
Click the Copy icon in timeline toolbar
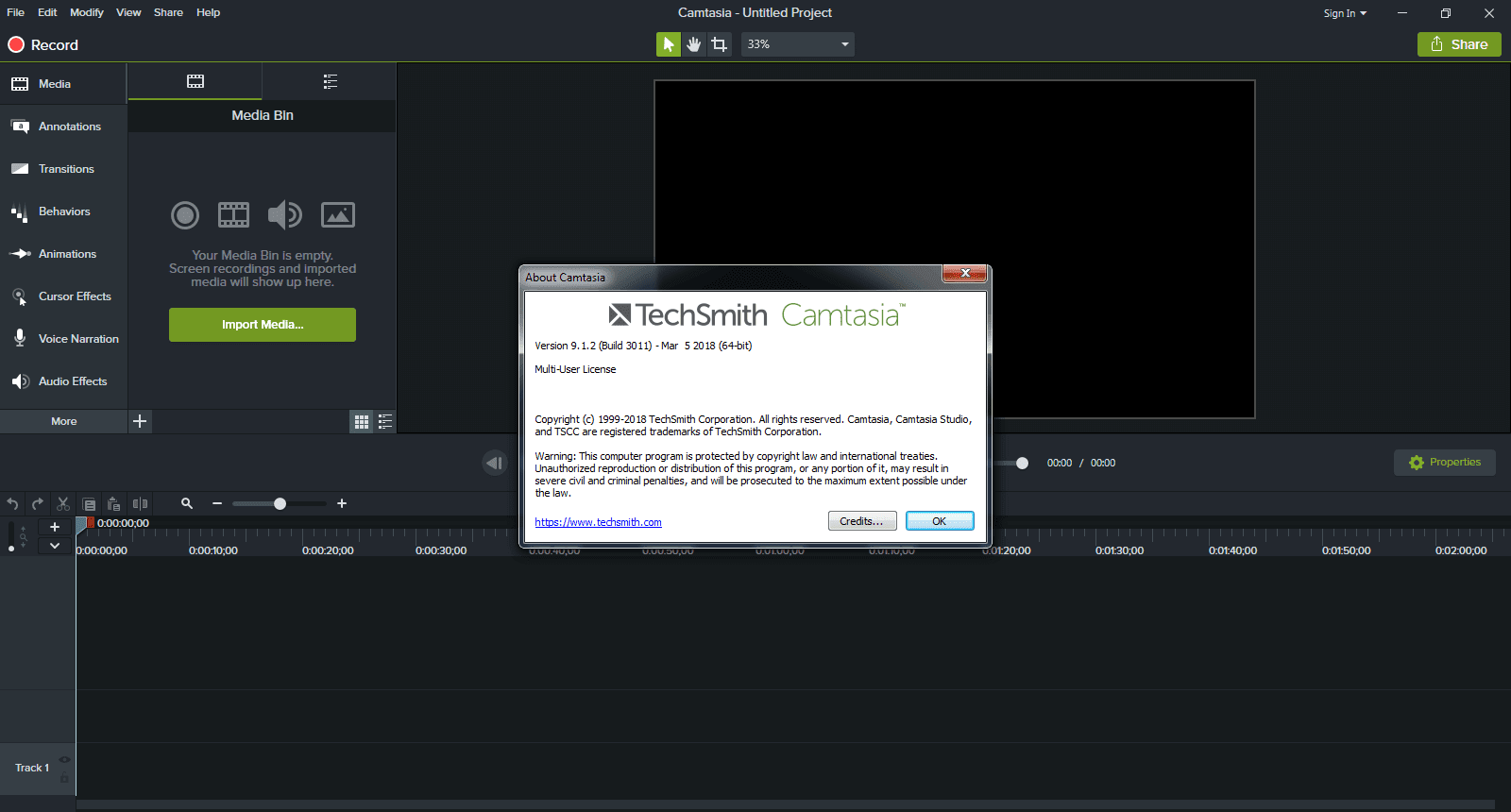pos(89,504)
